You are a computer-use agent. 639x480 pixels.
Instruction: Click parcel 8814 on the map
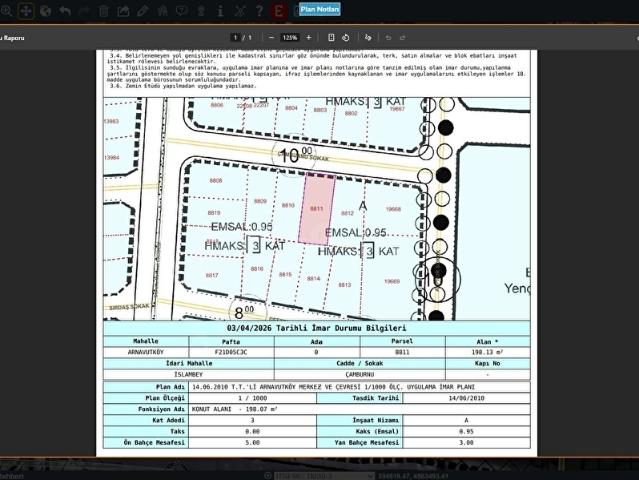pos(313,278)
